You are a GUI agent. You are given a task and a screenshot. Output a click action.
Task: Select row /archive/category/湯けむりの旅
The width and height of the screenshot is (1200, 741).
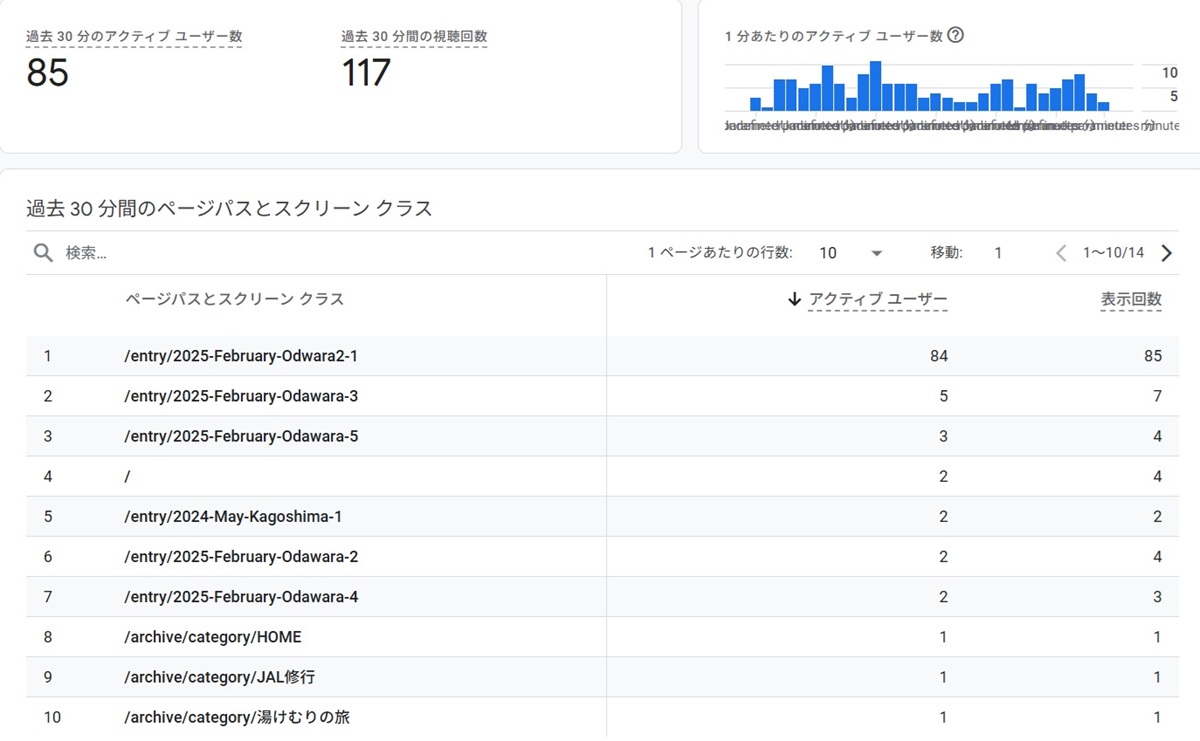[602, 717]
